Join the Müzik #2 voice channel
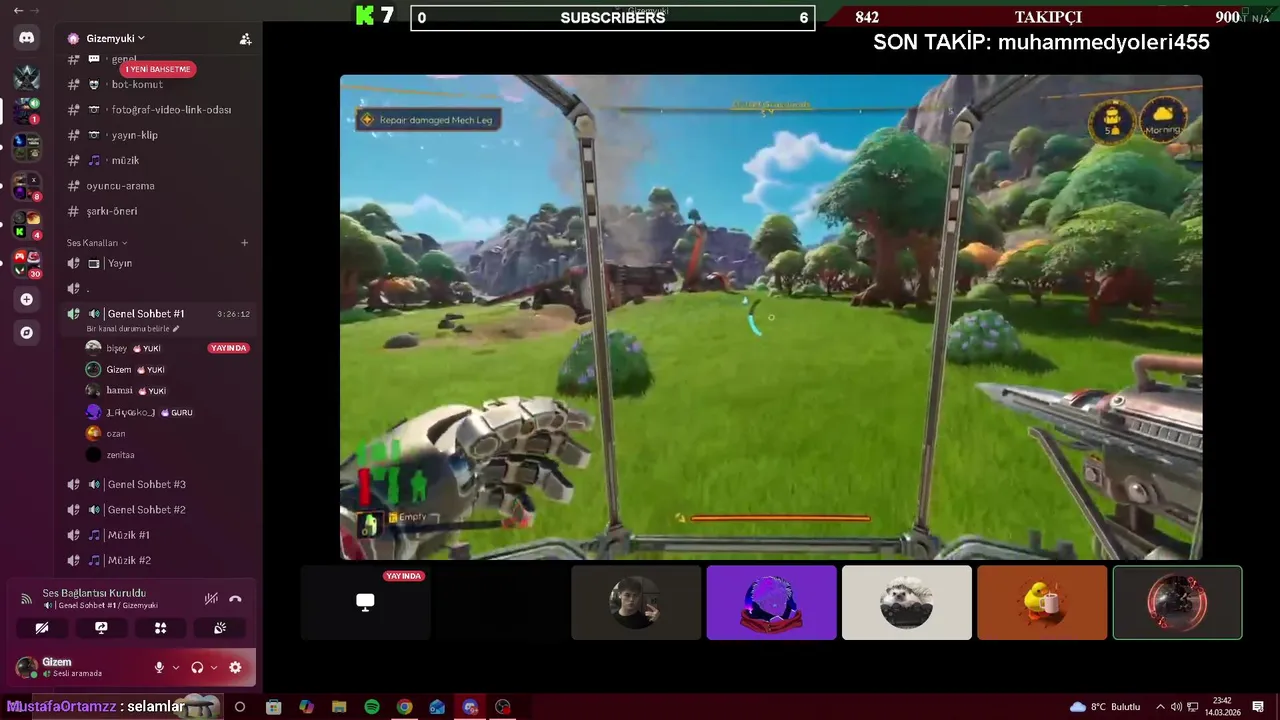 click(x=158, y=560)
